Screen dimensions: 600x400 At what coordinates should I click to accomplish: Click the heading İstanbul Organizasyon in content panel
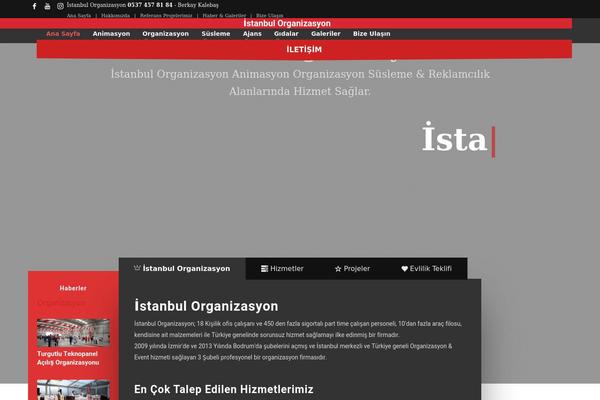(206, 306)
